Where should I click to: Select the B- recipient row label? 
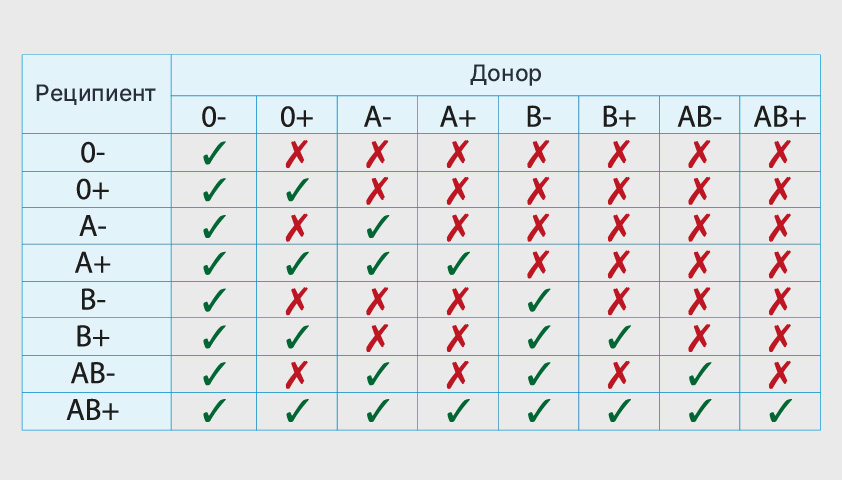click(95, 300)
